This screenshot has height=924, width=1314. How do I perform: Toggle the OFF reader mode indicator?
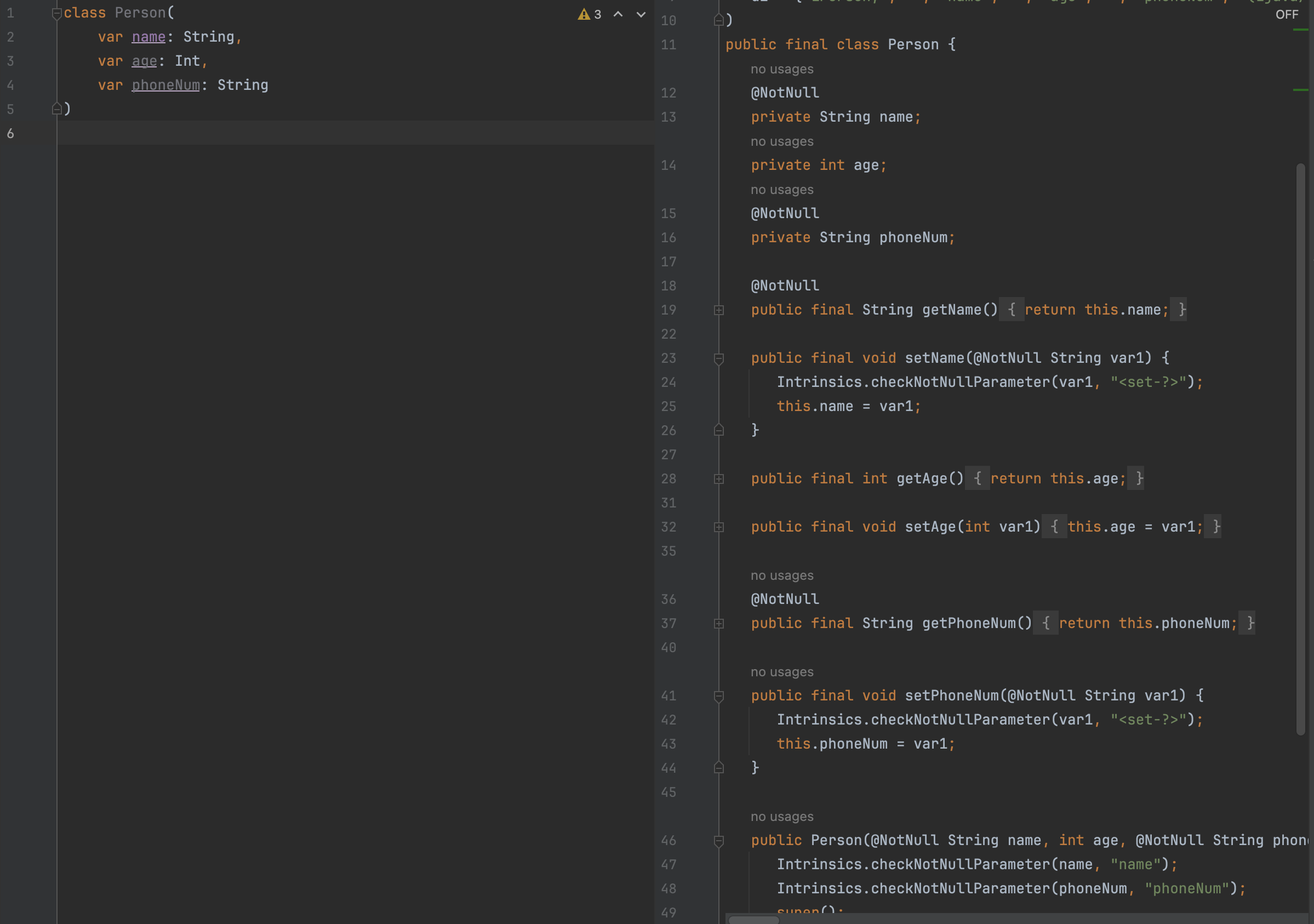1287,15
